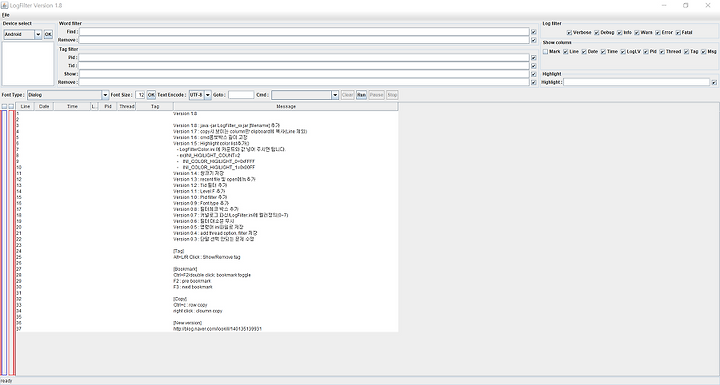Image resolution: width=720 pixels, height=385 pixels.
Task: Uncheck the LogLV show column checkbox
Action: point(623,52)
